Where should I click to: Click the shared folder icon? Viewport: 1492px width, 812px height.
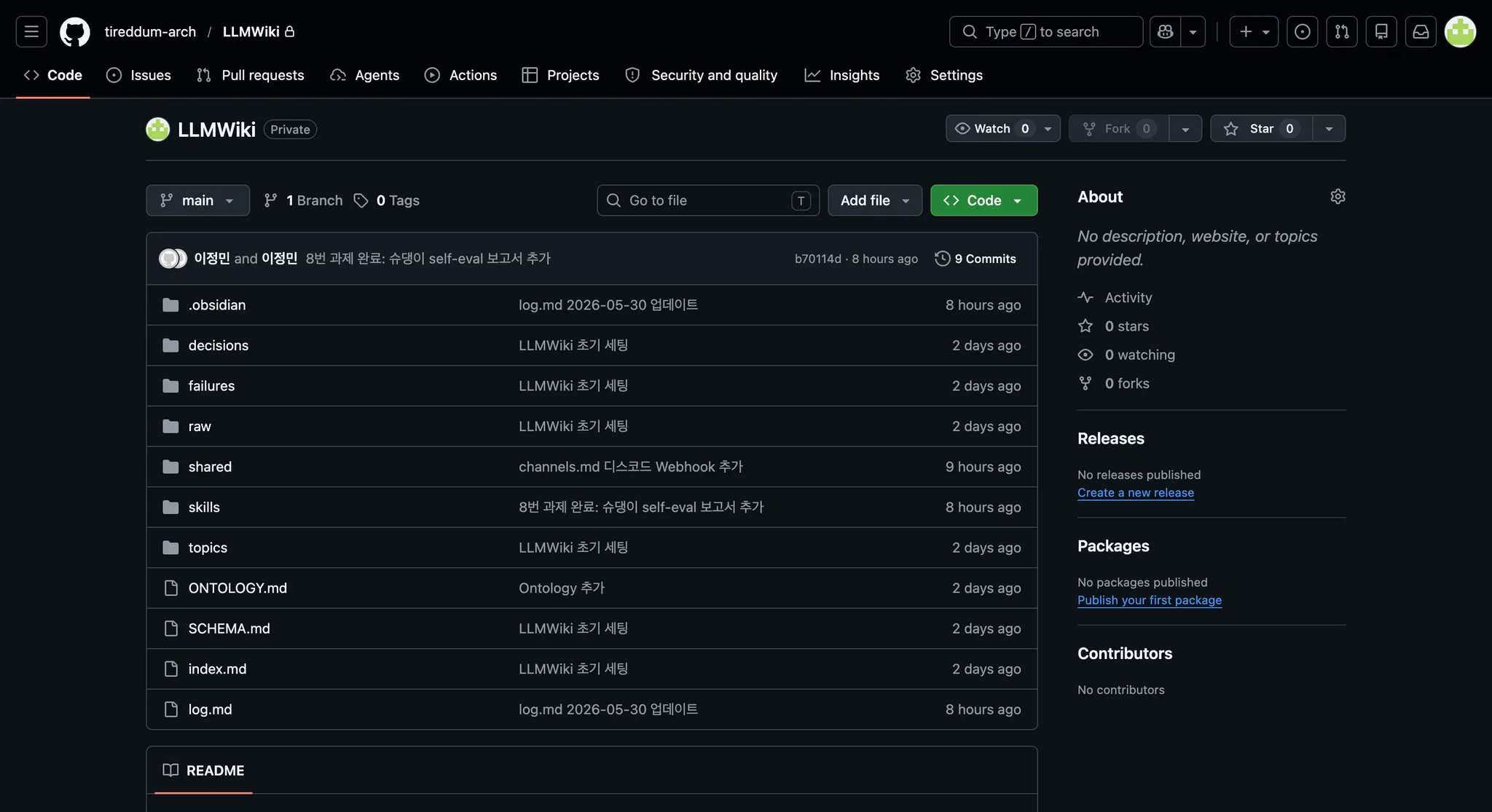[x=170, y=467]
